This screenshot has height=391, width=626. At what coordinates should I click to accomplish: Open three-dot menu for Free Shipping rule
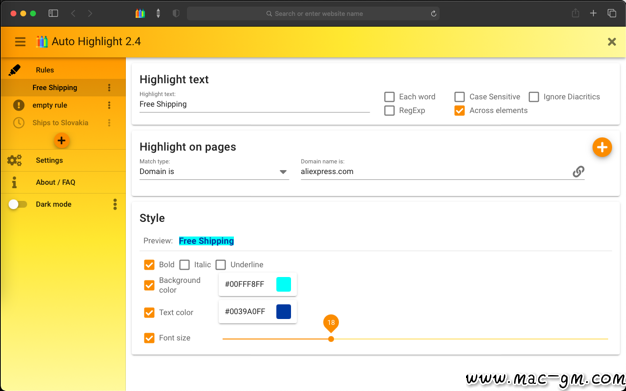[x=109, y=88]
